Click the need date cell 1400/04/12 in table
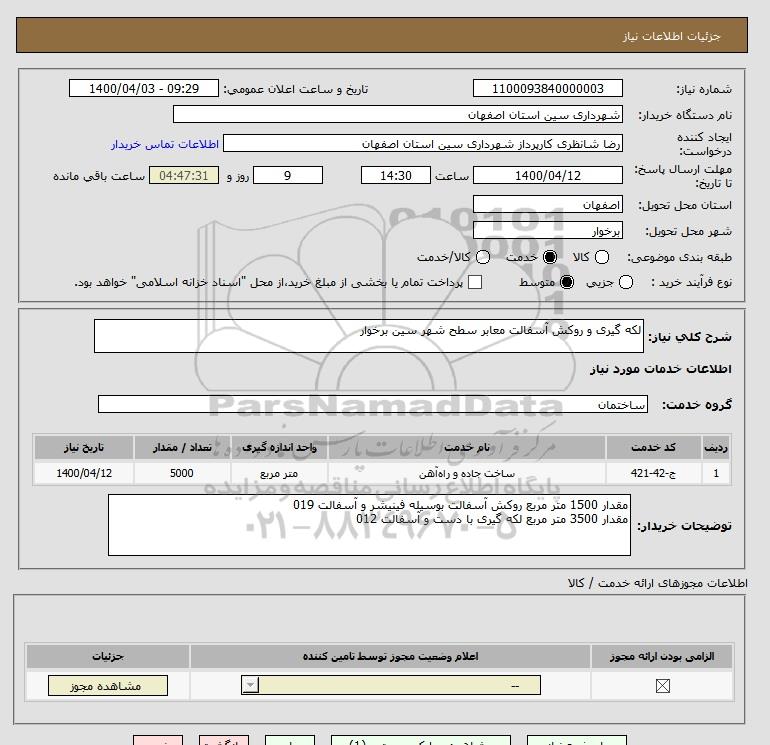770x745 pixels. (x=84, y=473)
